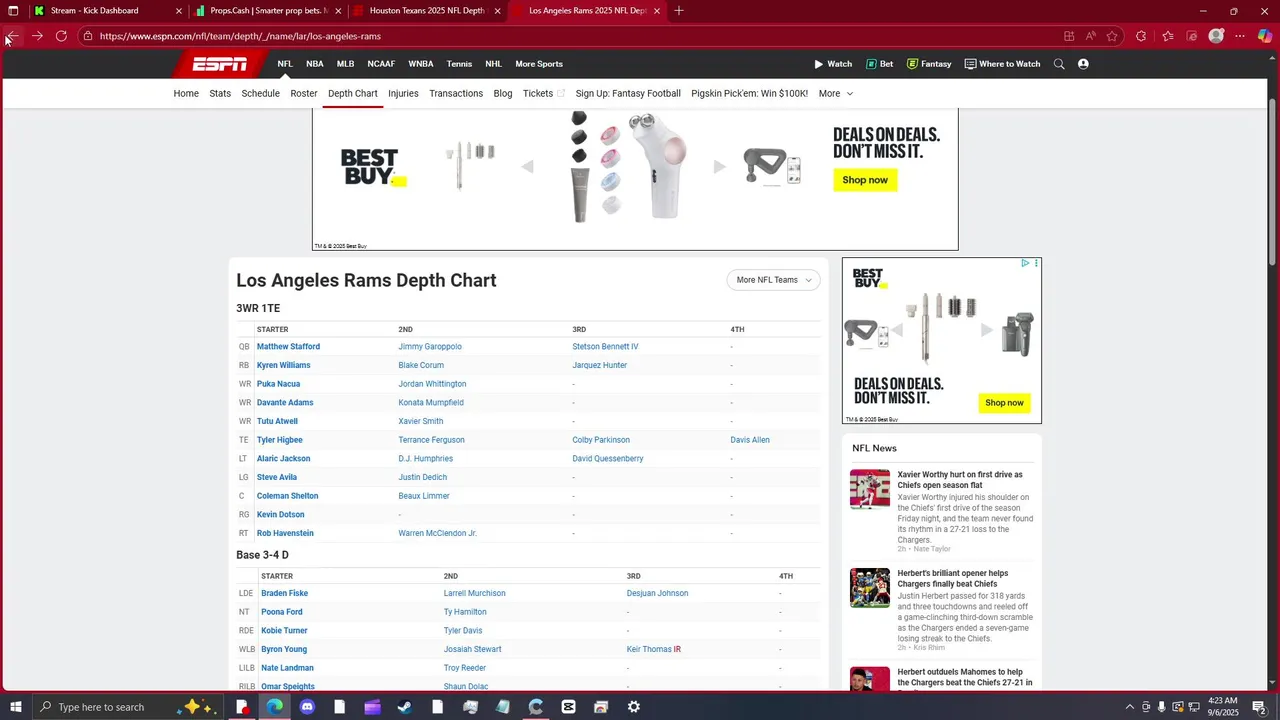Open the Transactions team menu item
This screenshot has height=720, width=1280.
(456, 93)
